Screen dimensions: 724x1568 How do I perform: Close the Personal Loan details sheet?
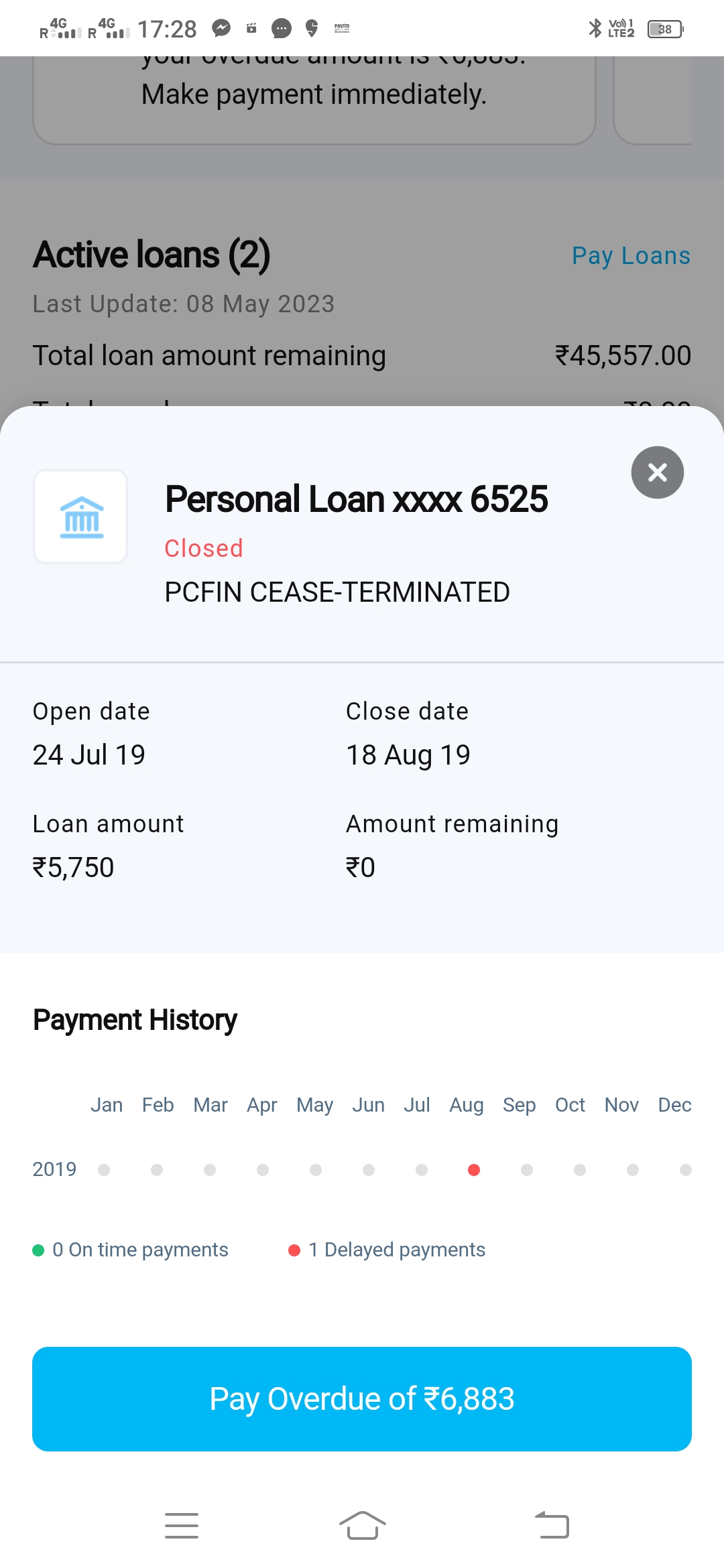(657, 472)
